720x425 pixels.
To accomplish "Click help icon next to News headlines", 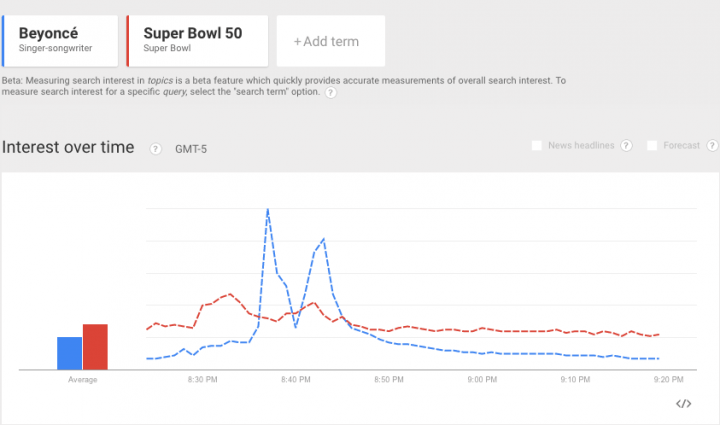I will (x=626, y=146).
